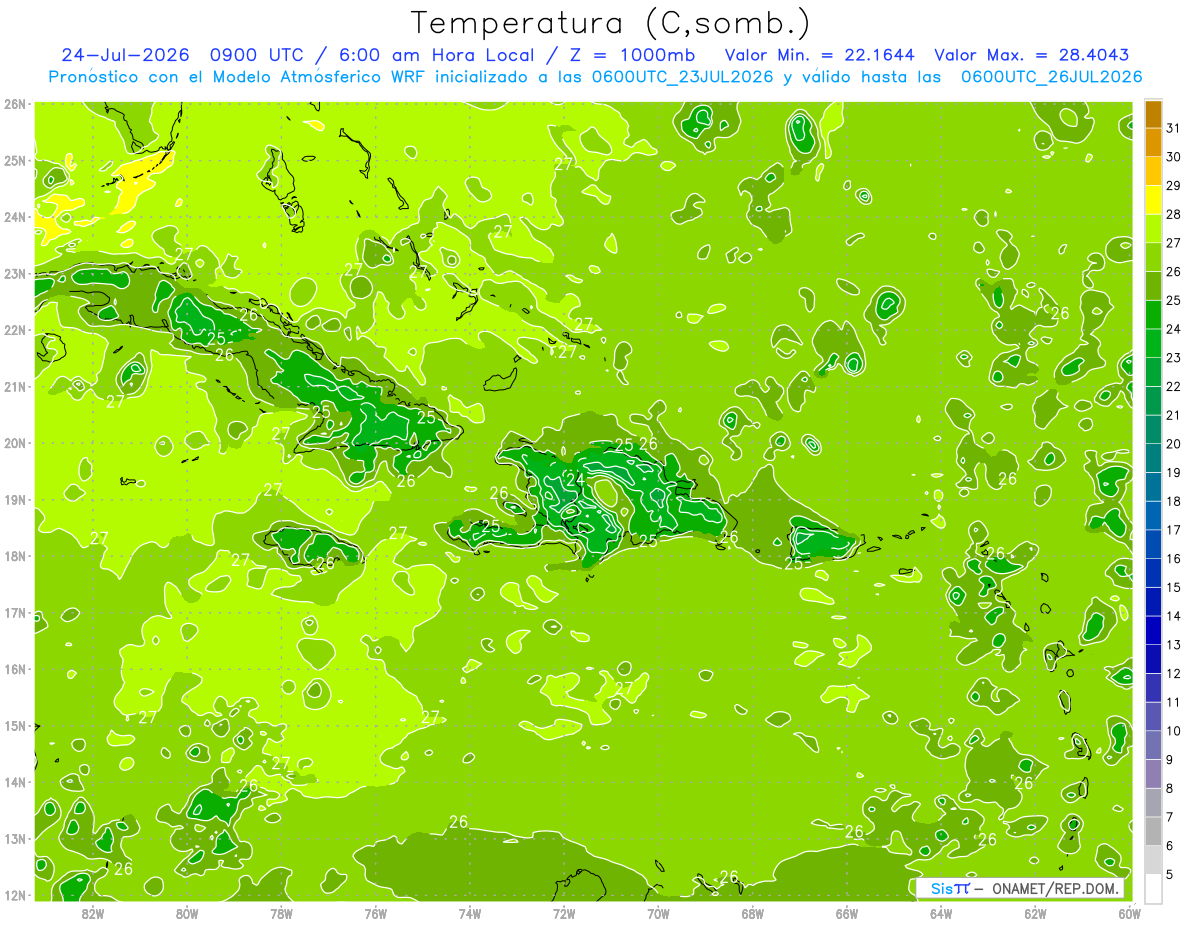This screenshot has height=927, width=1200.
Task: Click the purple swatch between 8 and 9
Action: (x=1153, y=774)
